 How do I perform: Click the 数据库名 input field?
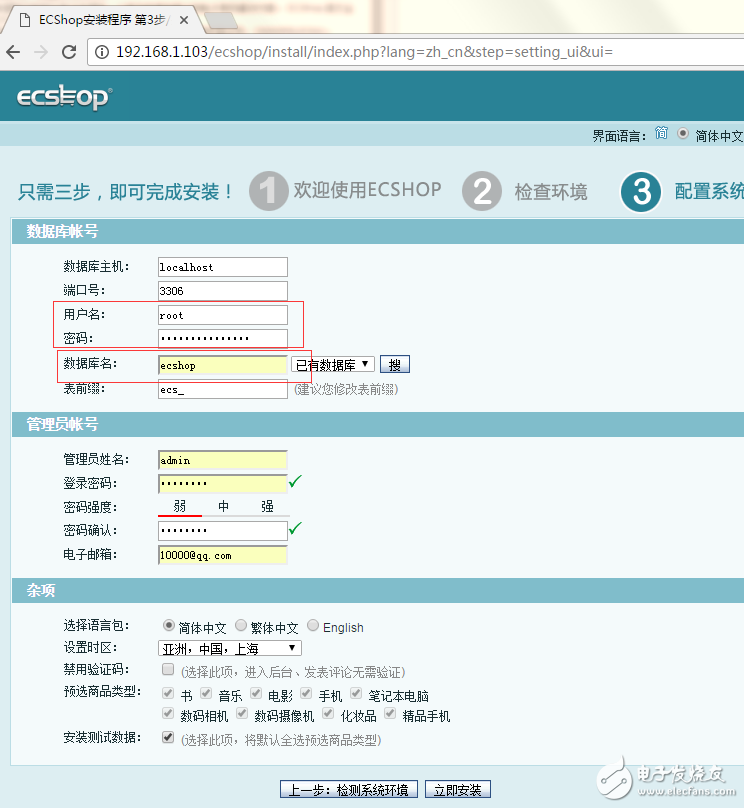click(x=222, y=365)
